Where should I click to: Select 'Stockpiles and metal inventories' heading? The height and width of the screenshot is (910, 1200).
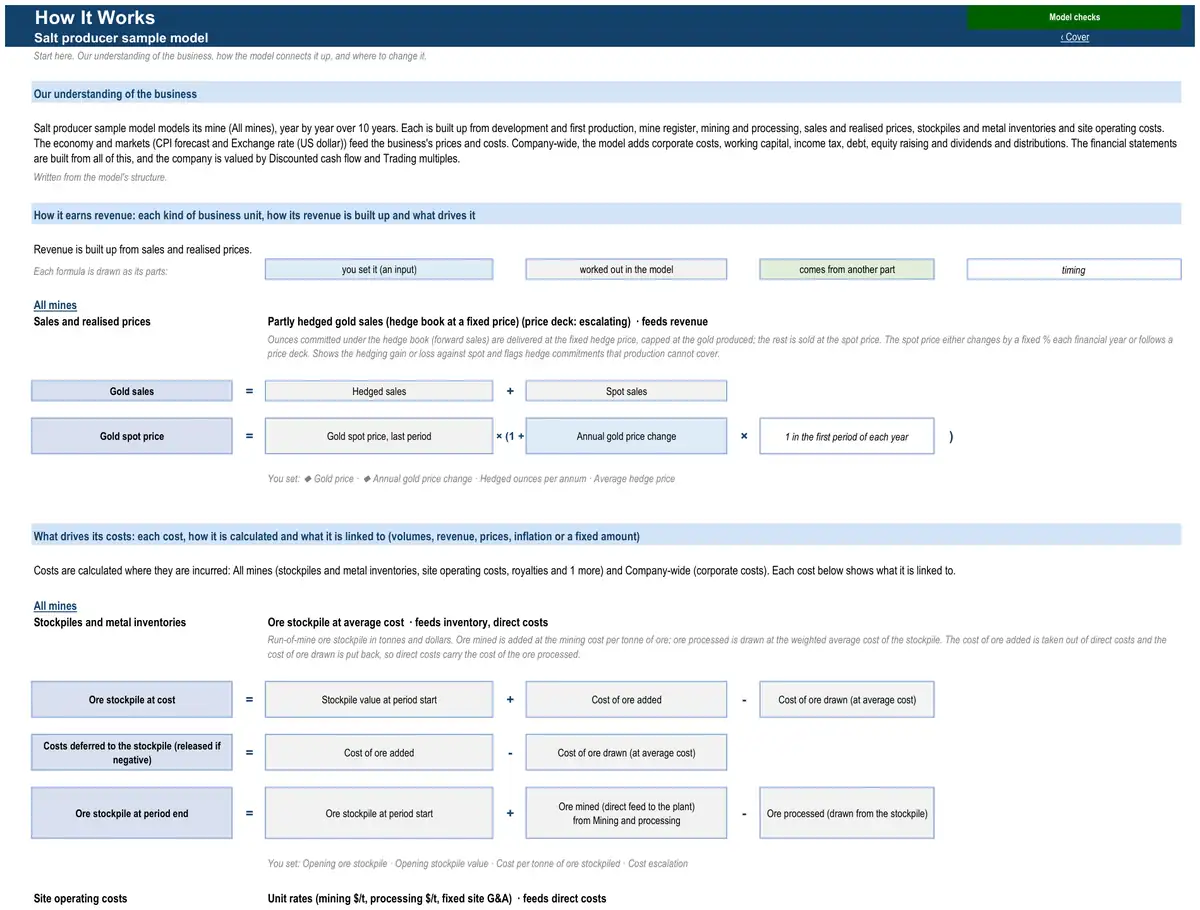coord(110,622)
